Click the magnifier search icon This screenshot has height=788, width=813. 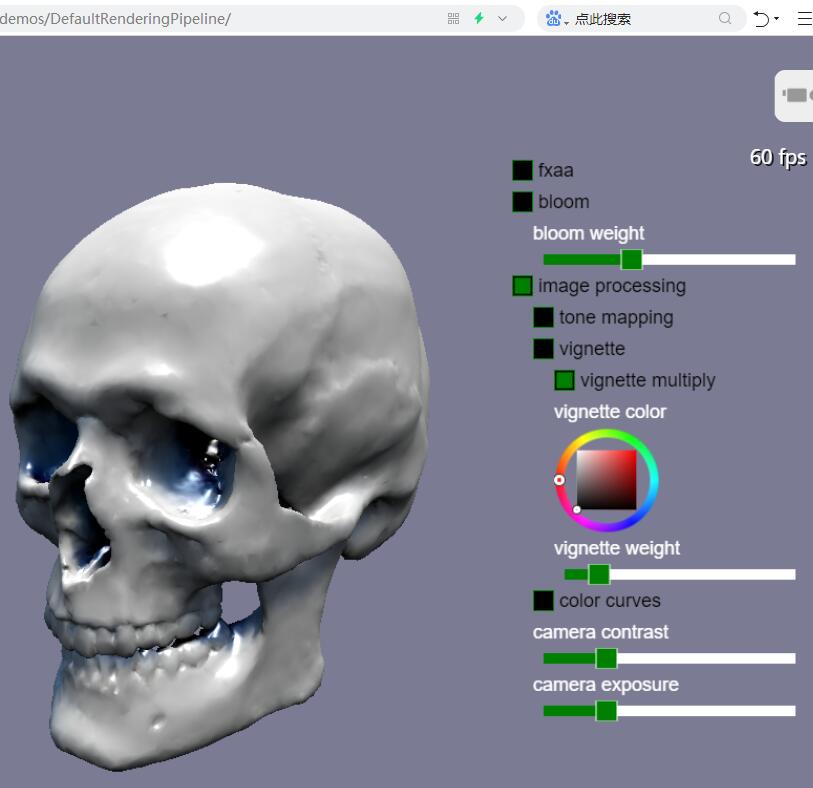725,18
